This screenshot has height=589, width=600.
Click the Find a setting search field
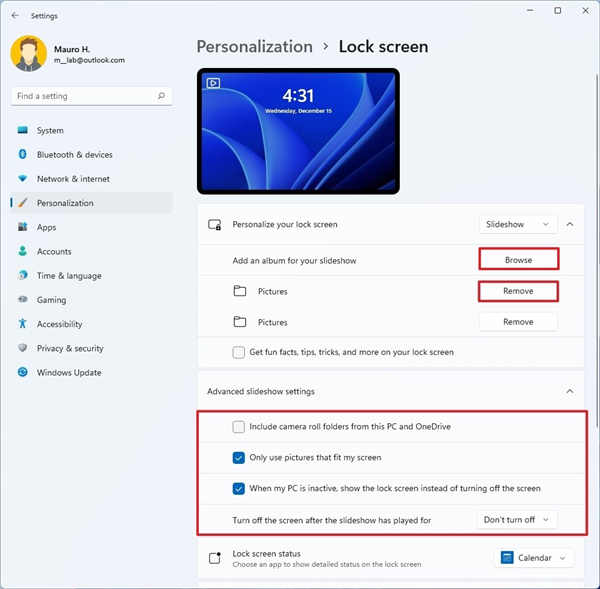click(x=91, y=96)
